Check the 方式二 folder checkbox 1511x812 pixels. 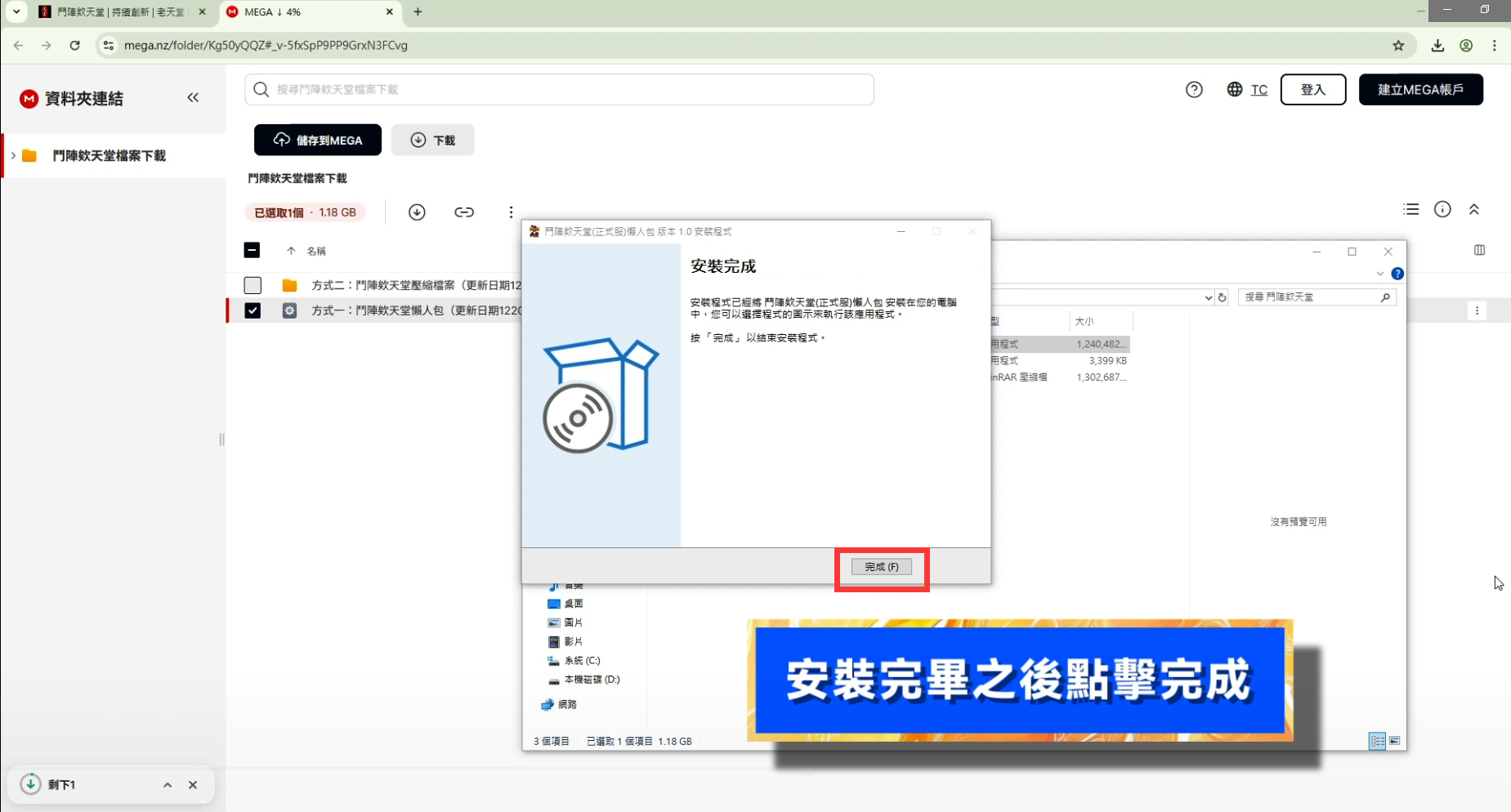tap(253, 285)
